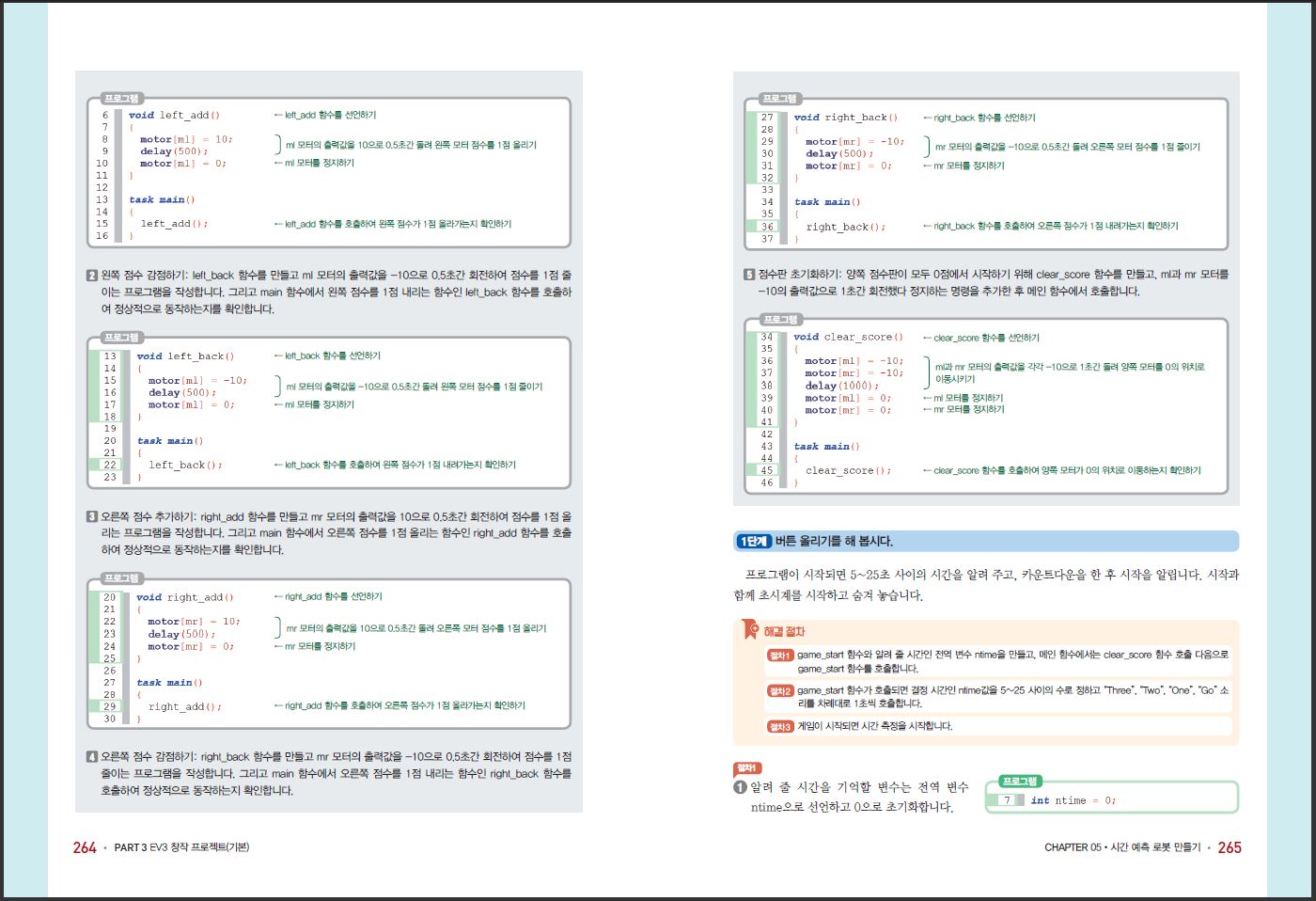
Task: Click the 'left_back();' call on line 22
Action: click(x=185, y=465)
